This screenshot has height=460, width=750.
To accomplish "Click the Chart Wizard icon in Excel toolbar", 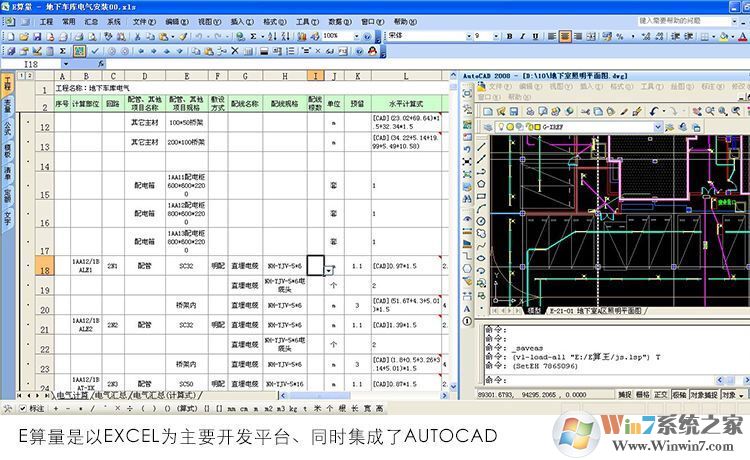I will [x=302, y=37].
